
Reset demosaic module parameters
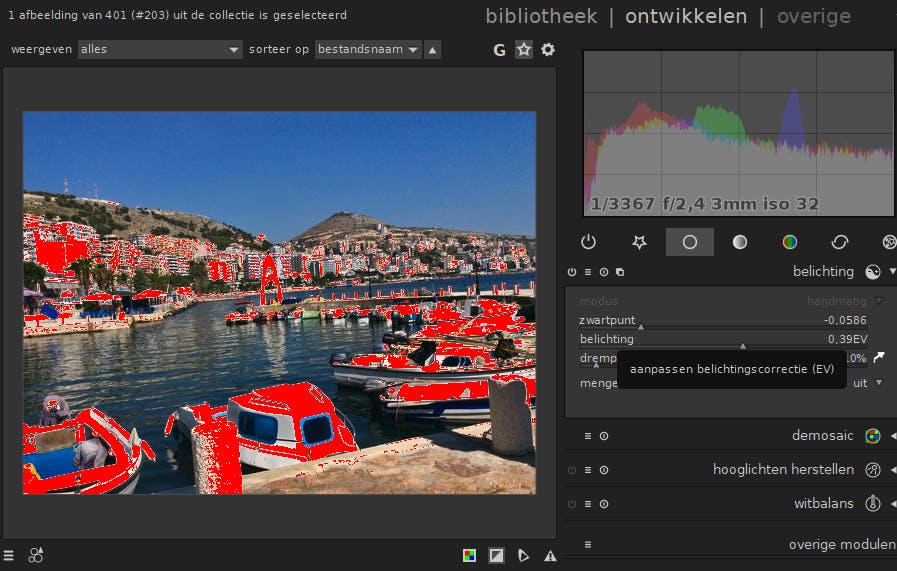[x=604, y=436]
